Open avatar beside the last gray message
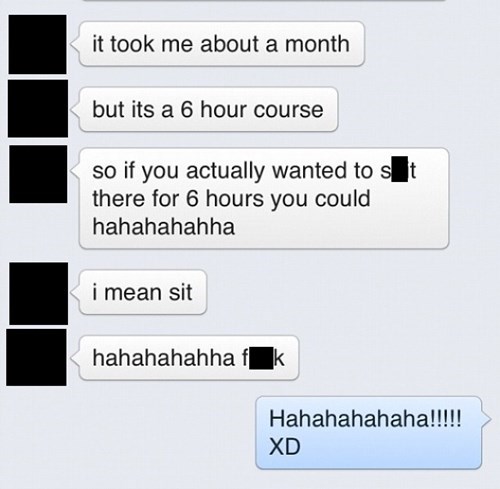This screenshot has height=489, width=500. [36, 357]
